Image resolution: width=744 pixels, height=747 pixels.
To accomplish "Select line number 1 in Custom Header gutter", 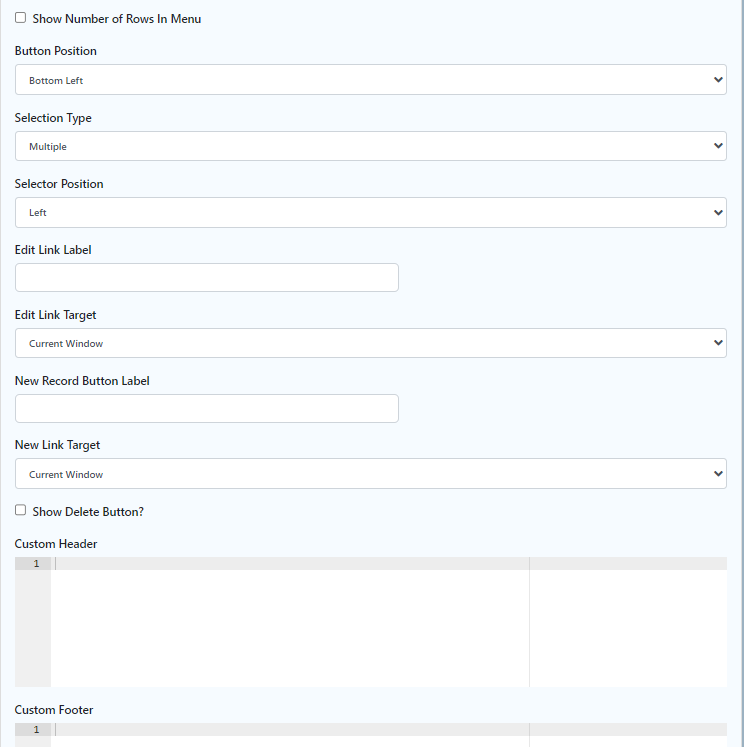I will (x=36, y=564).
